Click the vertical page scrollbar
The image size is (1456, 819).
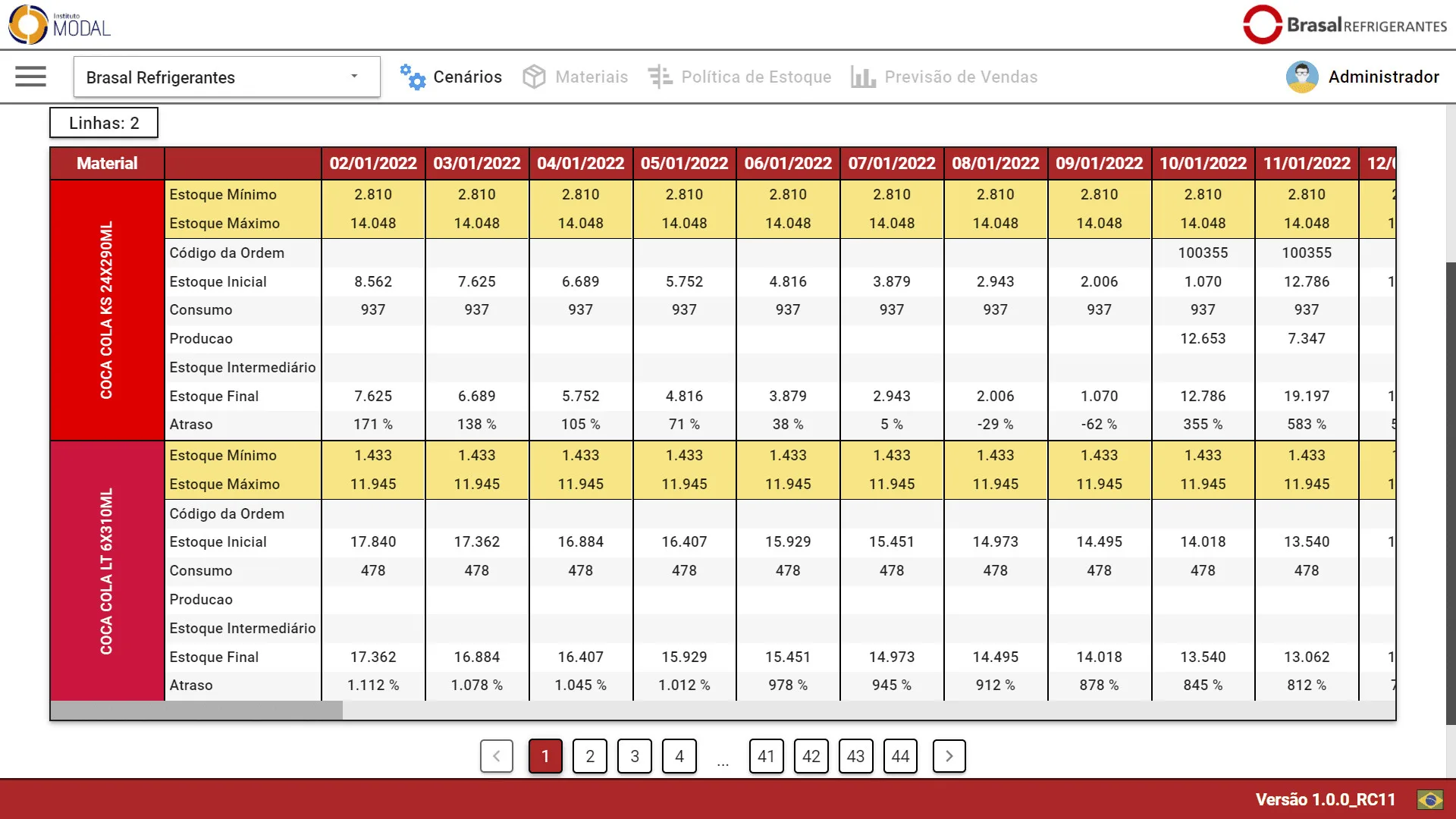[x=1450, y=493]
